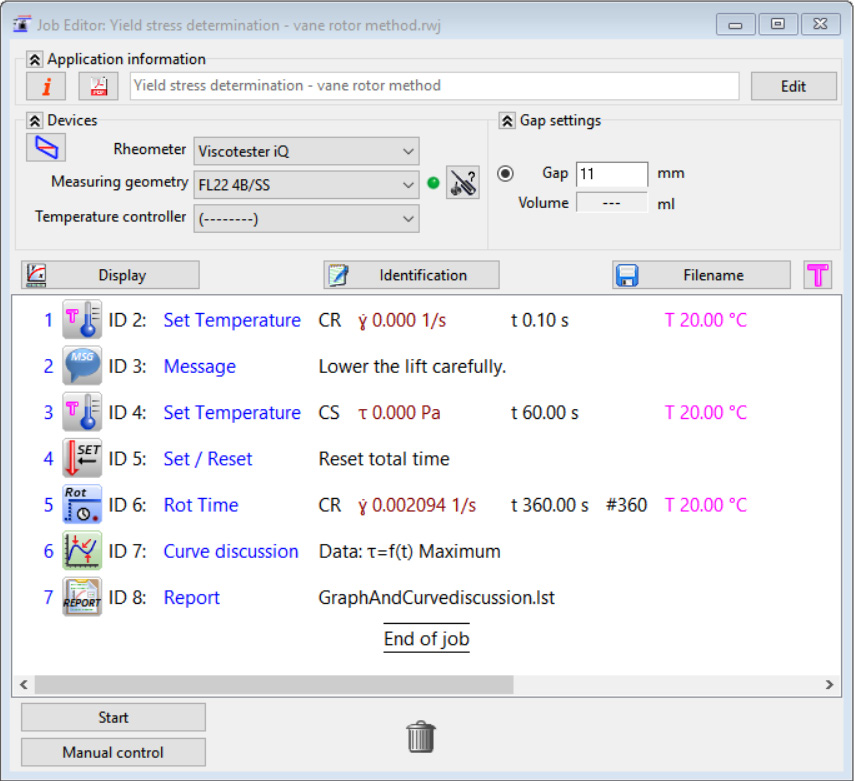Click the Gap value input field
855x781 pixels.
(611, 174)
